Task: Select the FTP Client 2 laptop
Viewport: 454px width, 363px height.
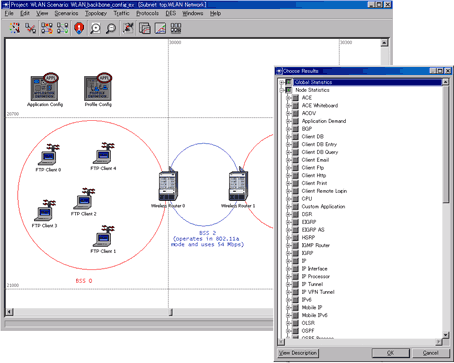Action: (x=84, y=199)
